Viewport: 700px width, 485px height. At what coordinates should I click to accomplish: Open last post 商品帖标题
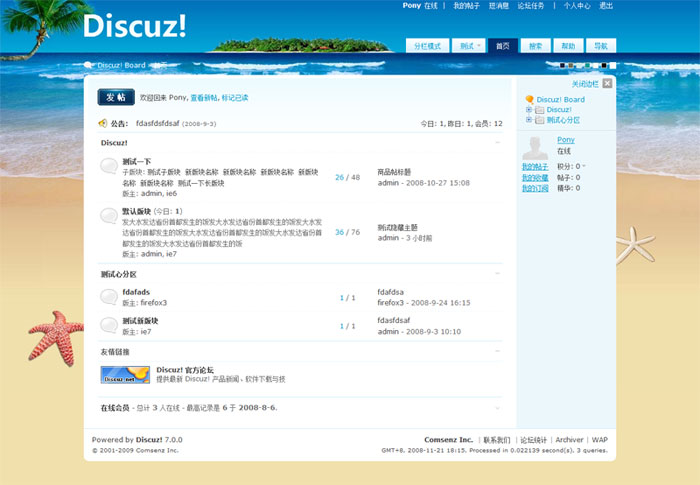(394, 172)
